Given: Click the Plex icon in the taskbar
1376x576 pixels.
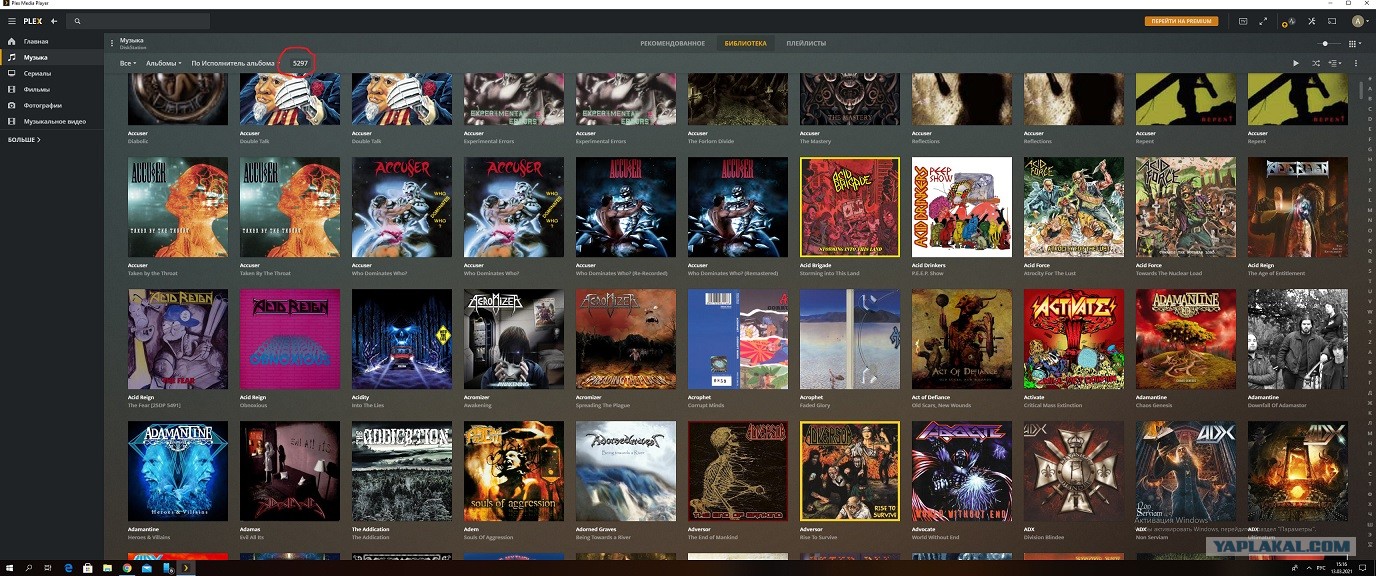Looking at the screenshot, I should pos(186,567).
